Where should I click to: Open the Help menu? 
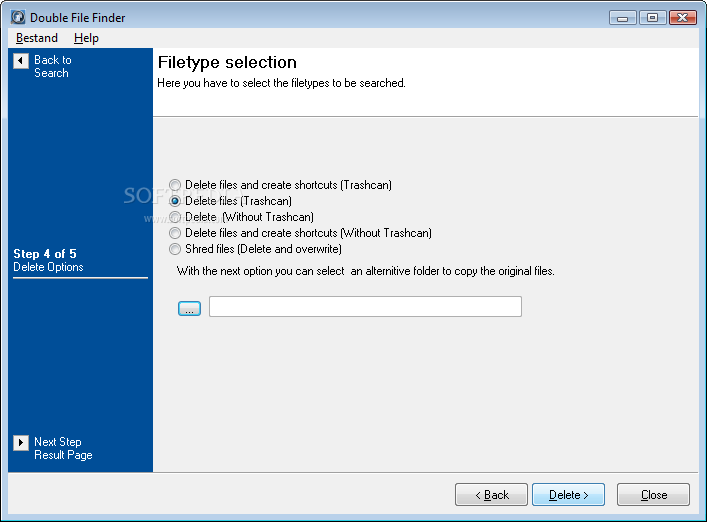[86, 38]
